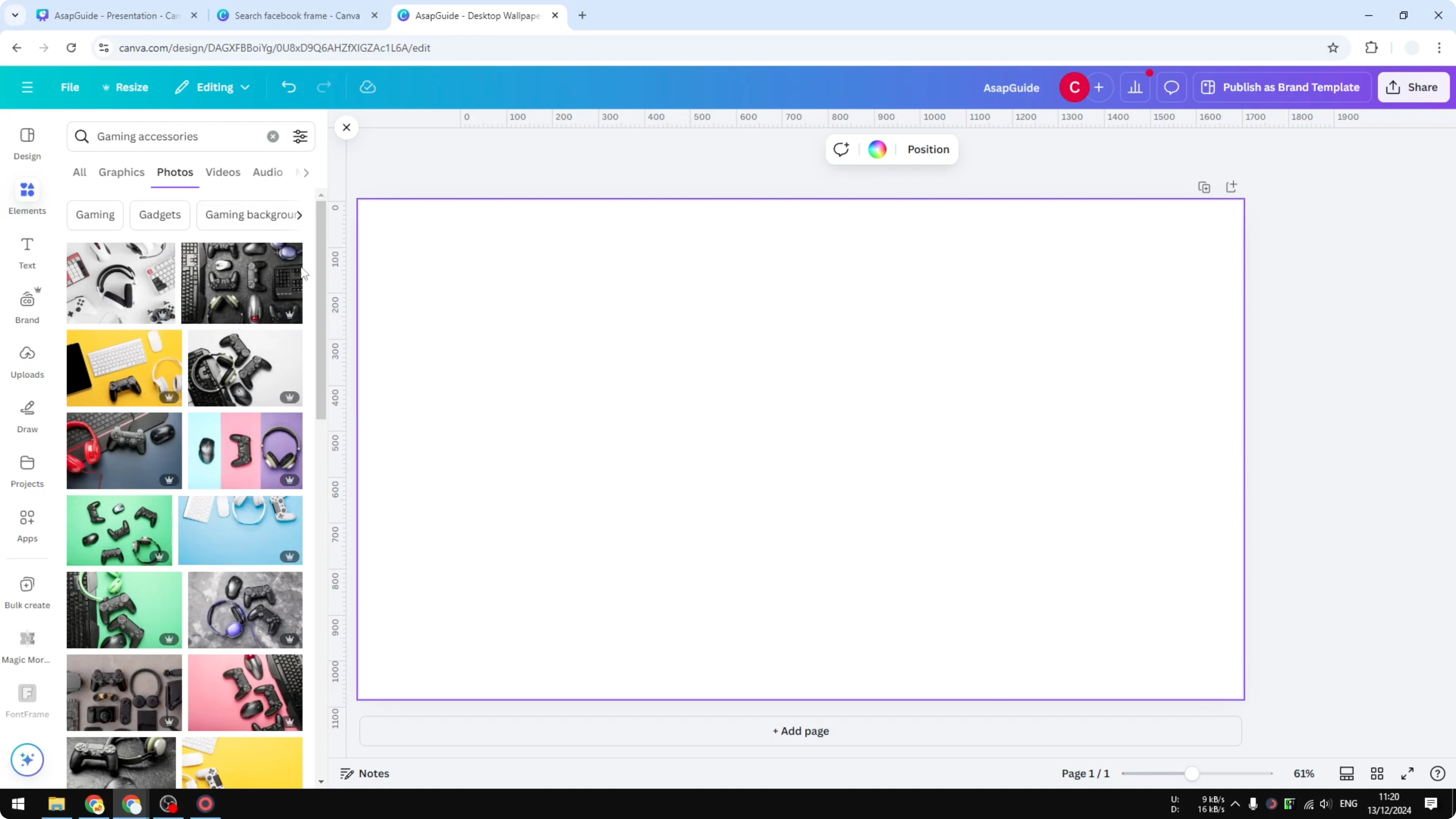Expand more photo category chips
1456x819 pixels.
pyautogui.click(x=301, y=215)
